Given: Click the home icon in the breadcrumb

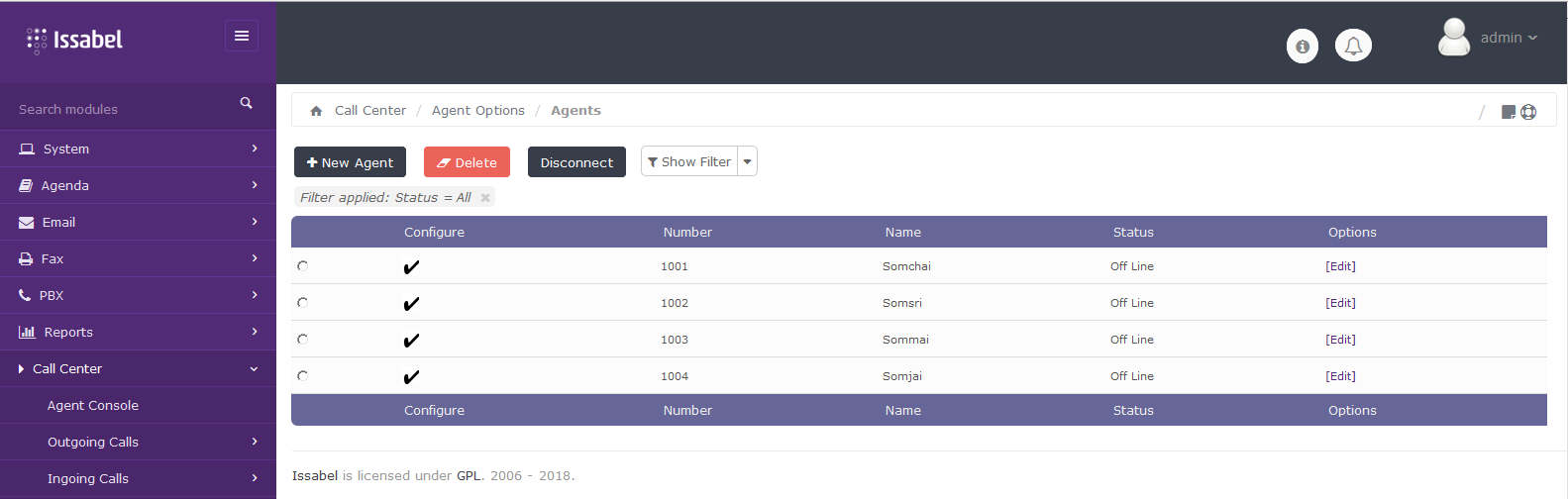Looking at the screenshot, I should 316,111.
